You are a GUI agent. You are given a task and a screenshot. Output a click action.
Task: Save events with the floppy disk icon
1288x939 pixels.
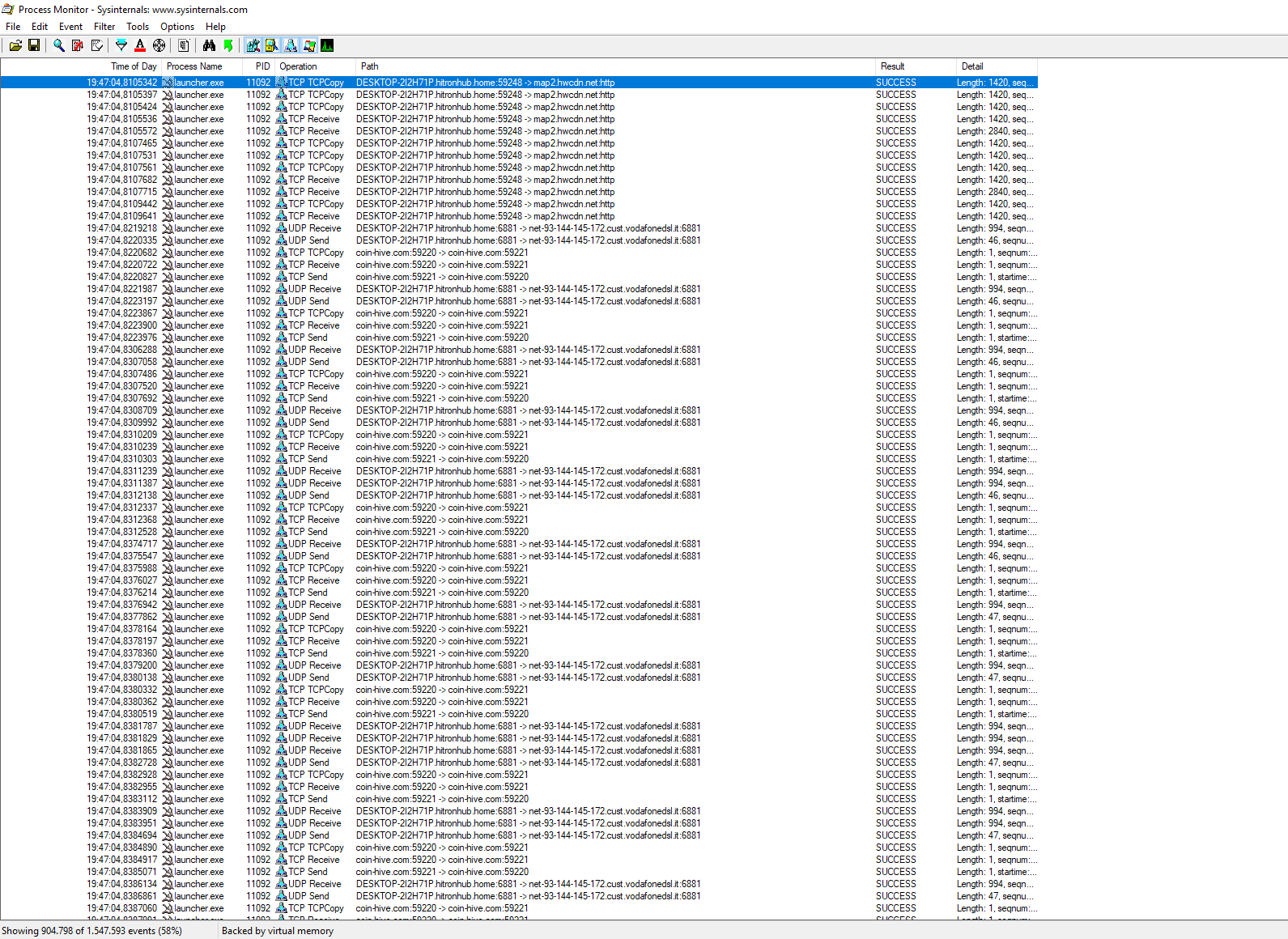[34, 45]
